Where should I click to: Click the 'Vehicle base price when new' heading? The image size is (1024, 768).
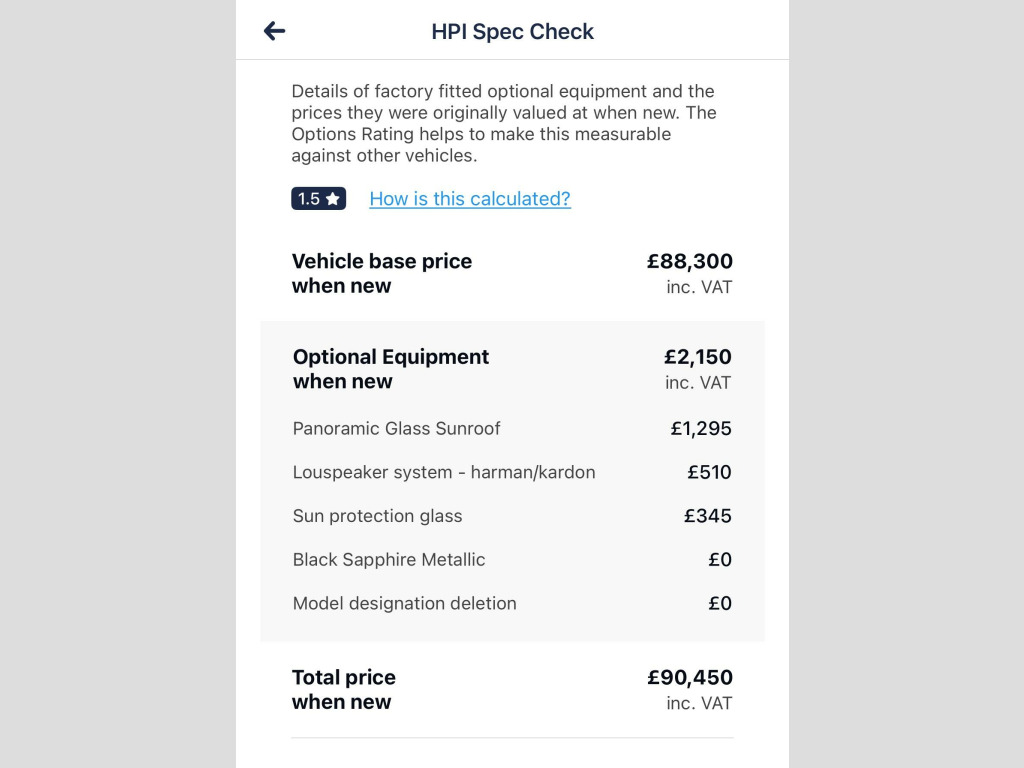coord(381,273)
